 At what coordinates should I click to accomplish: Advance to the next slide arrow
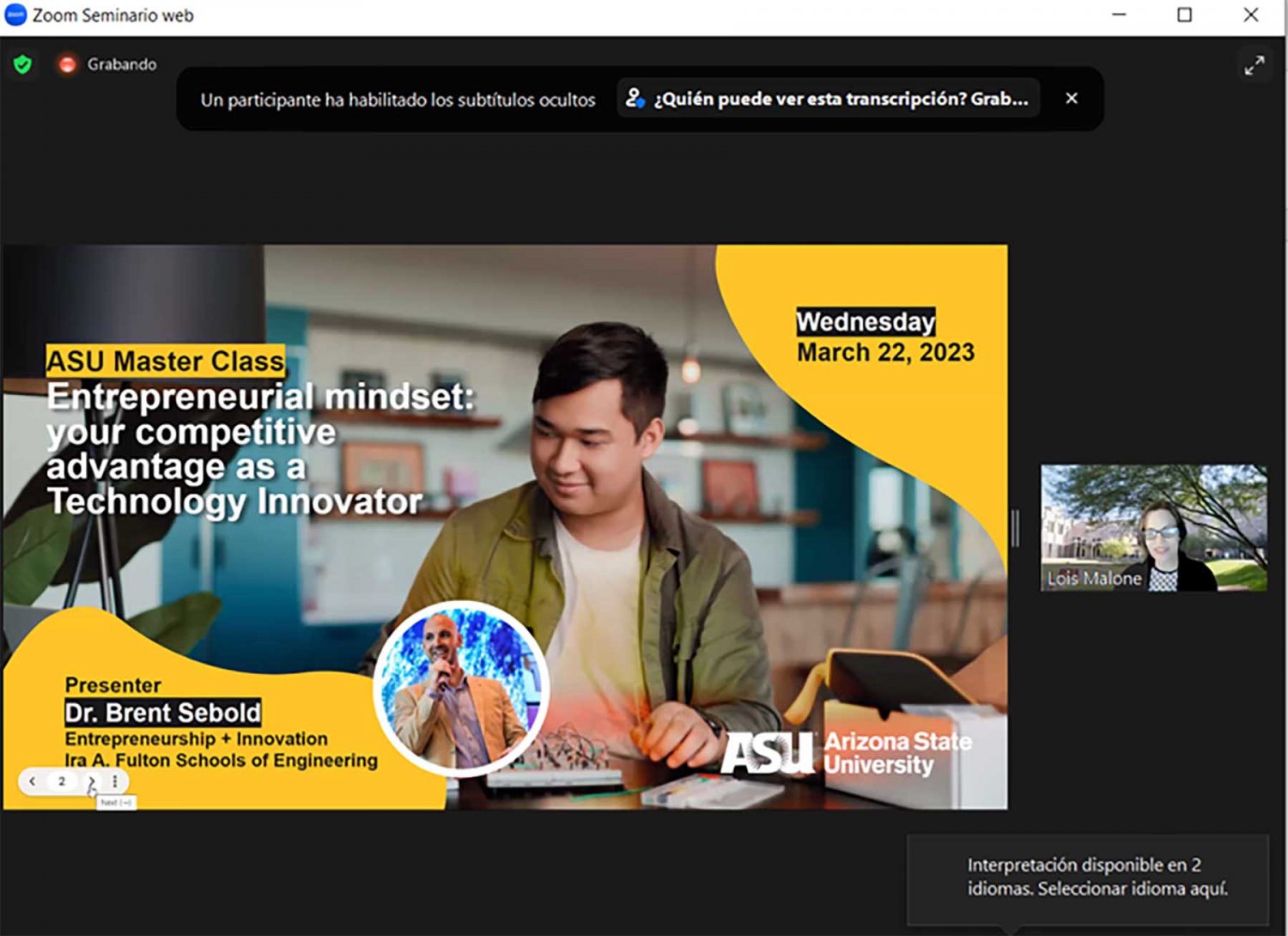coord(91,781)
